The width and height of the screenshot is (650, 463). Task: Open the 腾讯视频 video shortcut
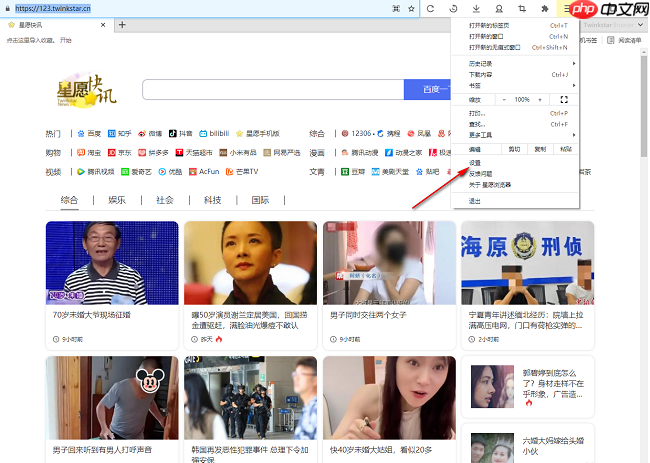click(96, 172)
